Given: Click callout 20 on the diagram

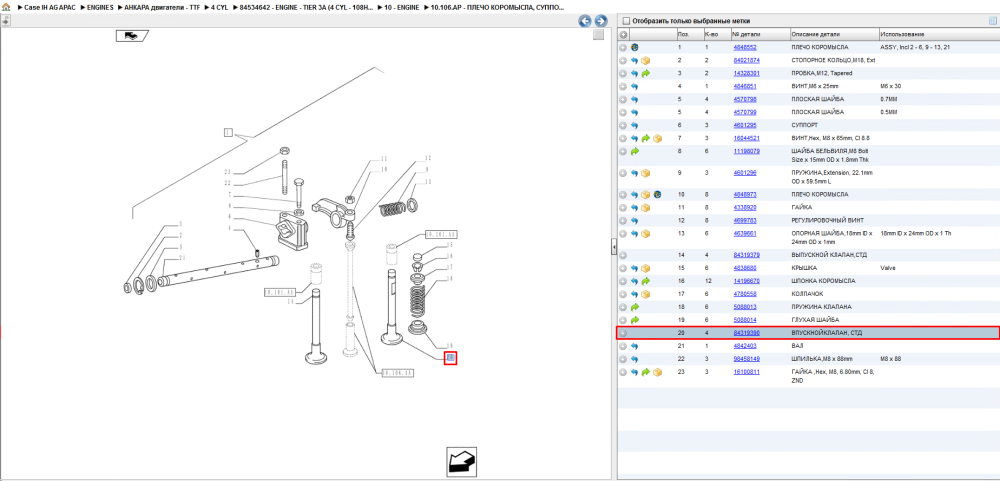Looking at the screenshot, I should click(x=450, y=358).
